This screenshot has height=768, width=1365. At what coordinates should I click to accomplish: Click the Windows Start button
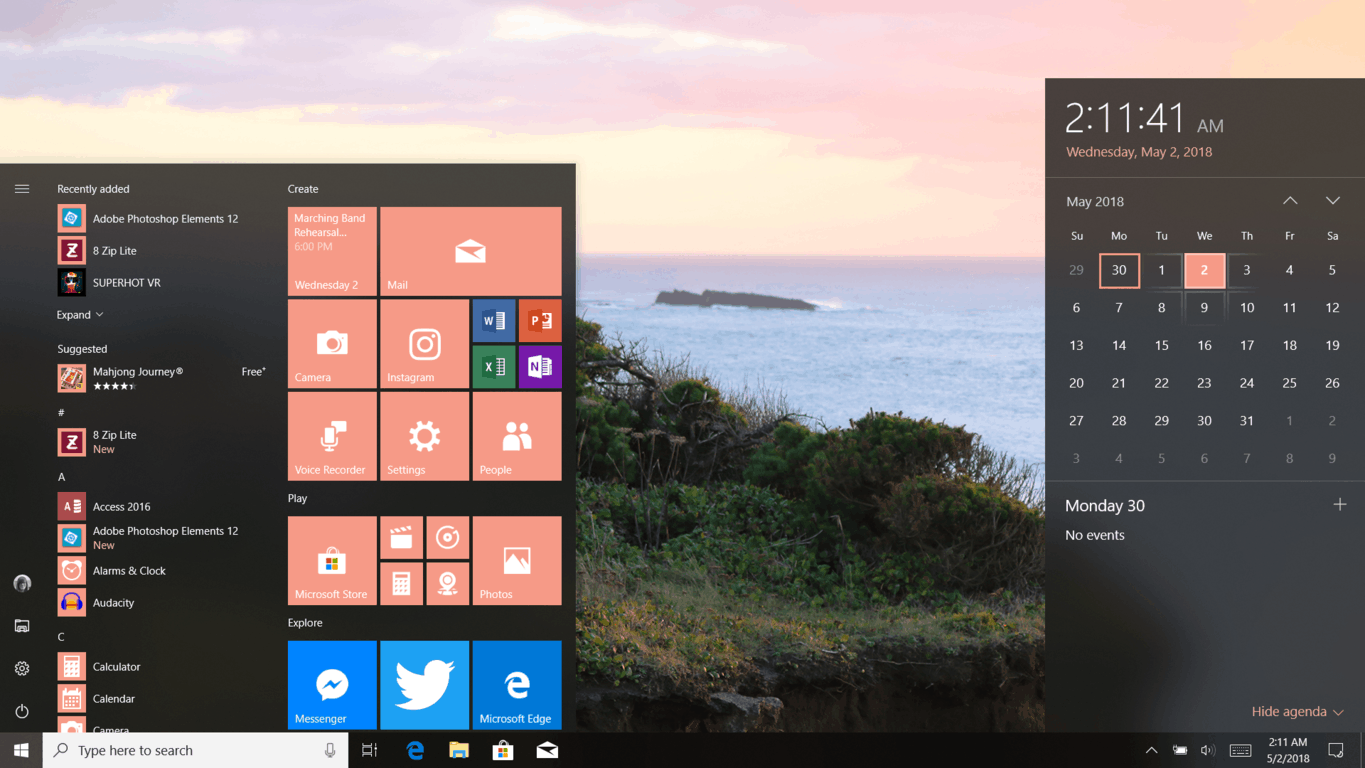[21, 750]
